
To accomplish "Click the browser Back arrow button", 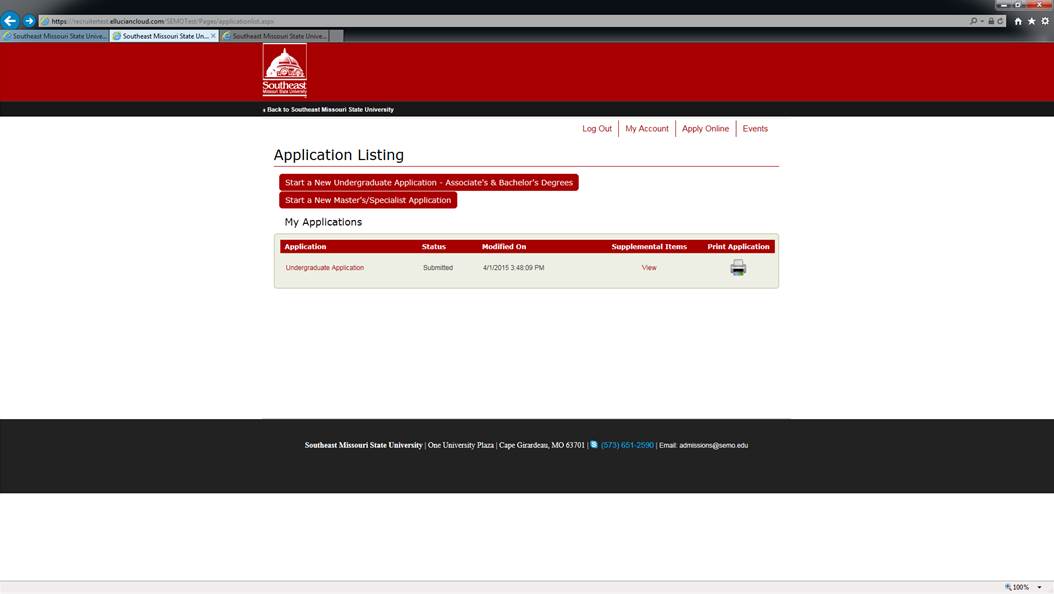I will tap(10, 21).
